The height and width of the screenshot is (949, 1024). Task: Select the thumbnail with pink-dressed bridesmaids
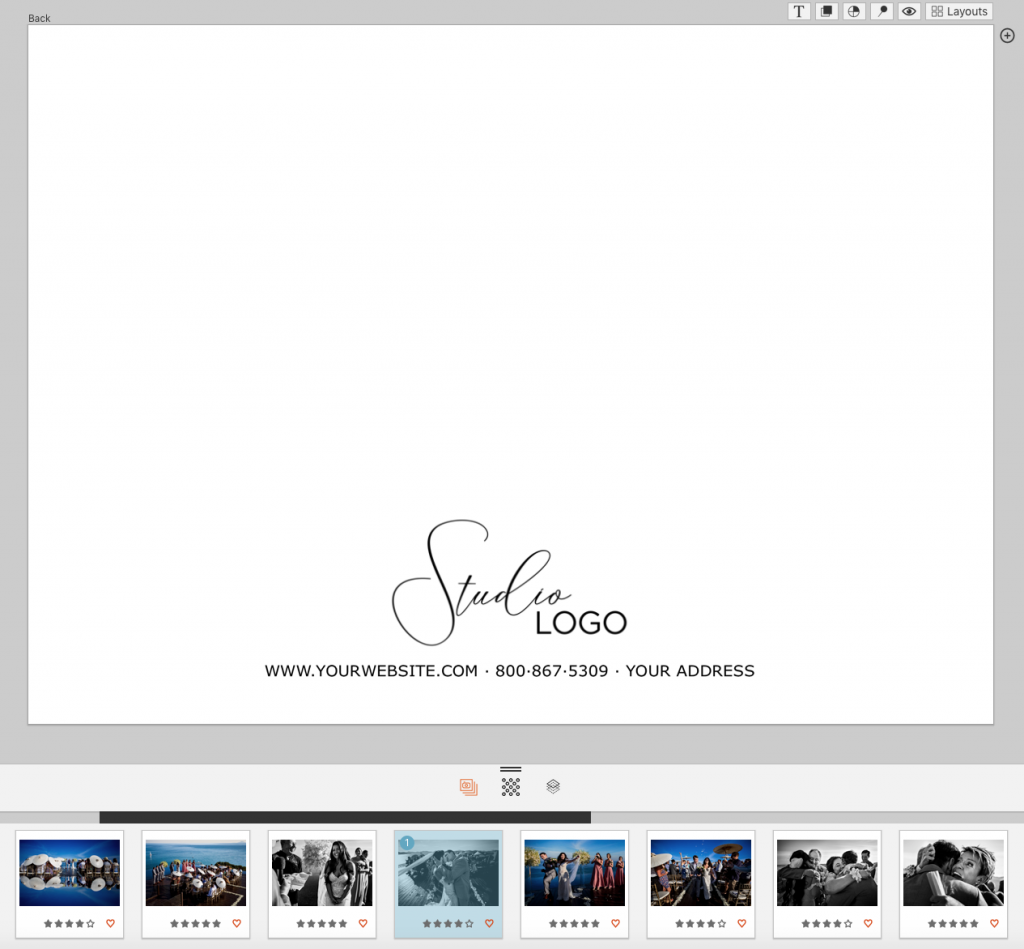575,873
